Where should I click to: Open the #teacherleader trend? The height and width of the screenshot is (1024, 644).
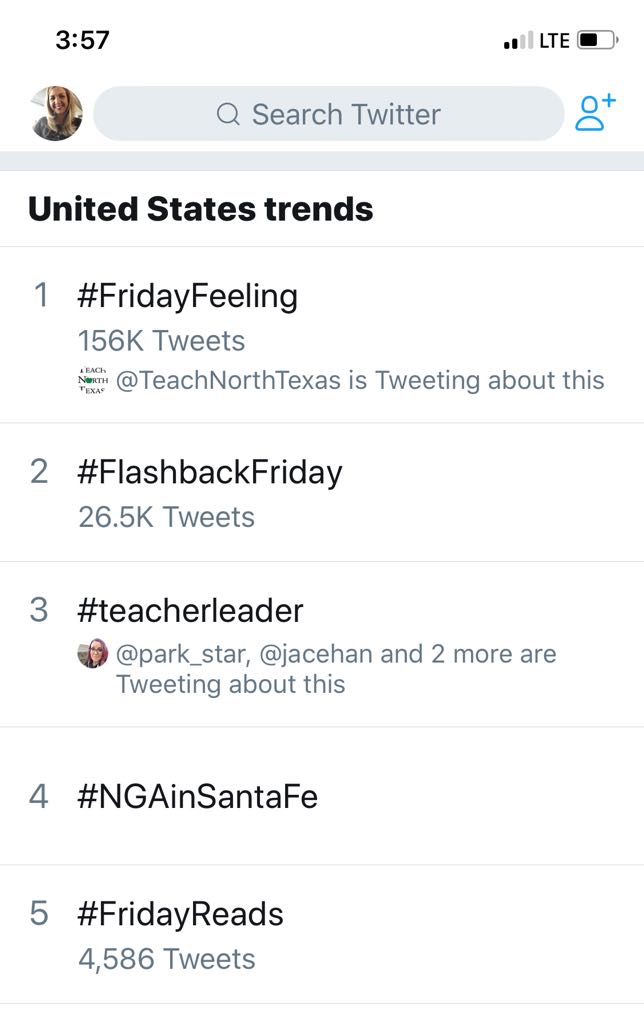tap(190, 610)
